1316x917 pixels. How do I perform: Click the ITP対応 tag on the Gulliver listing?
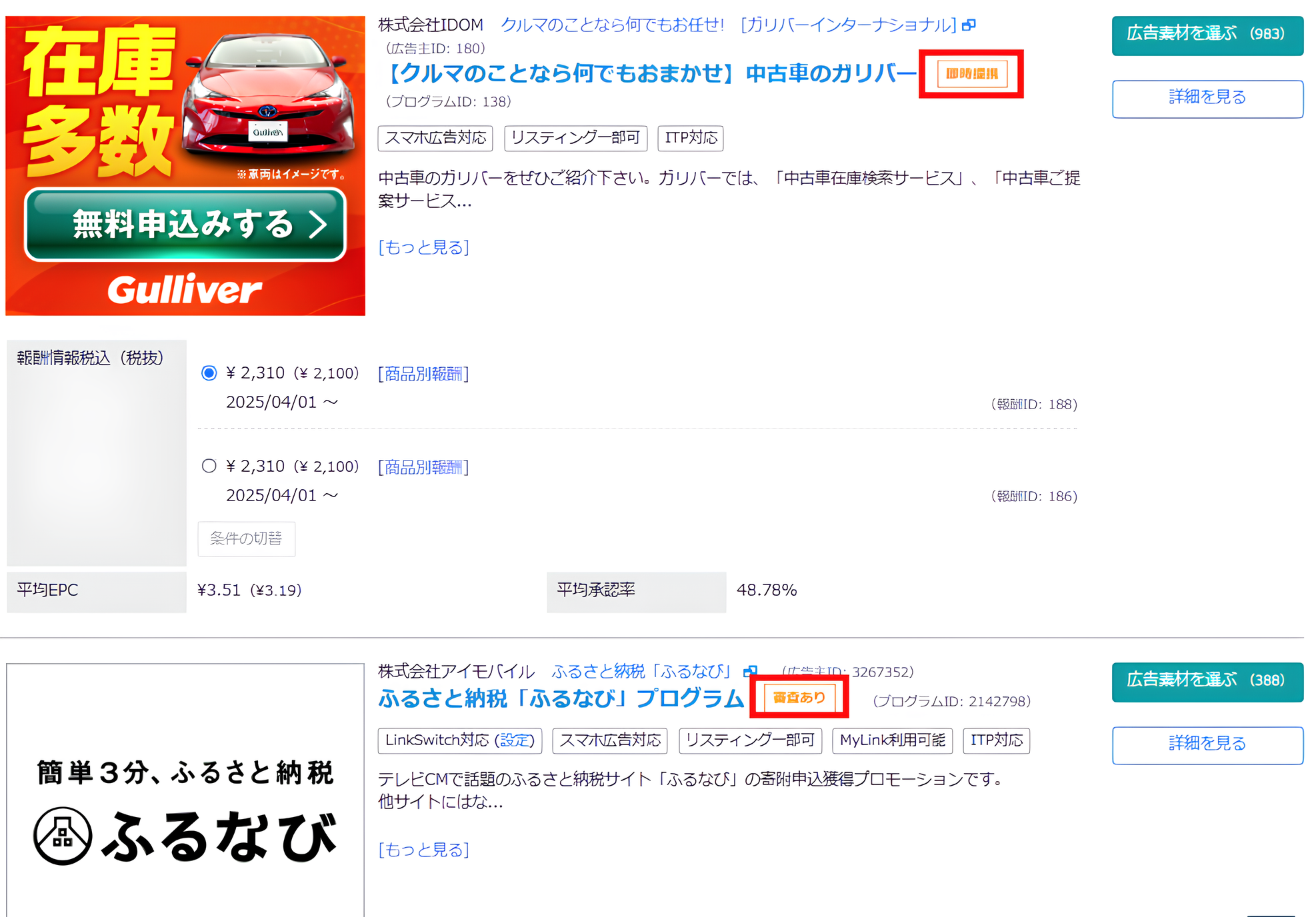click(690, 139)
